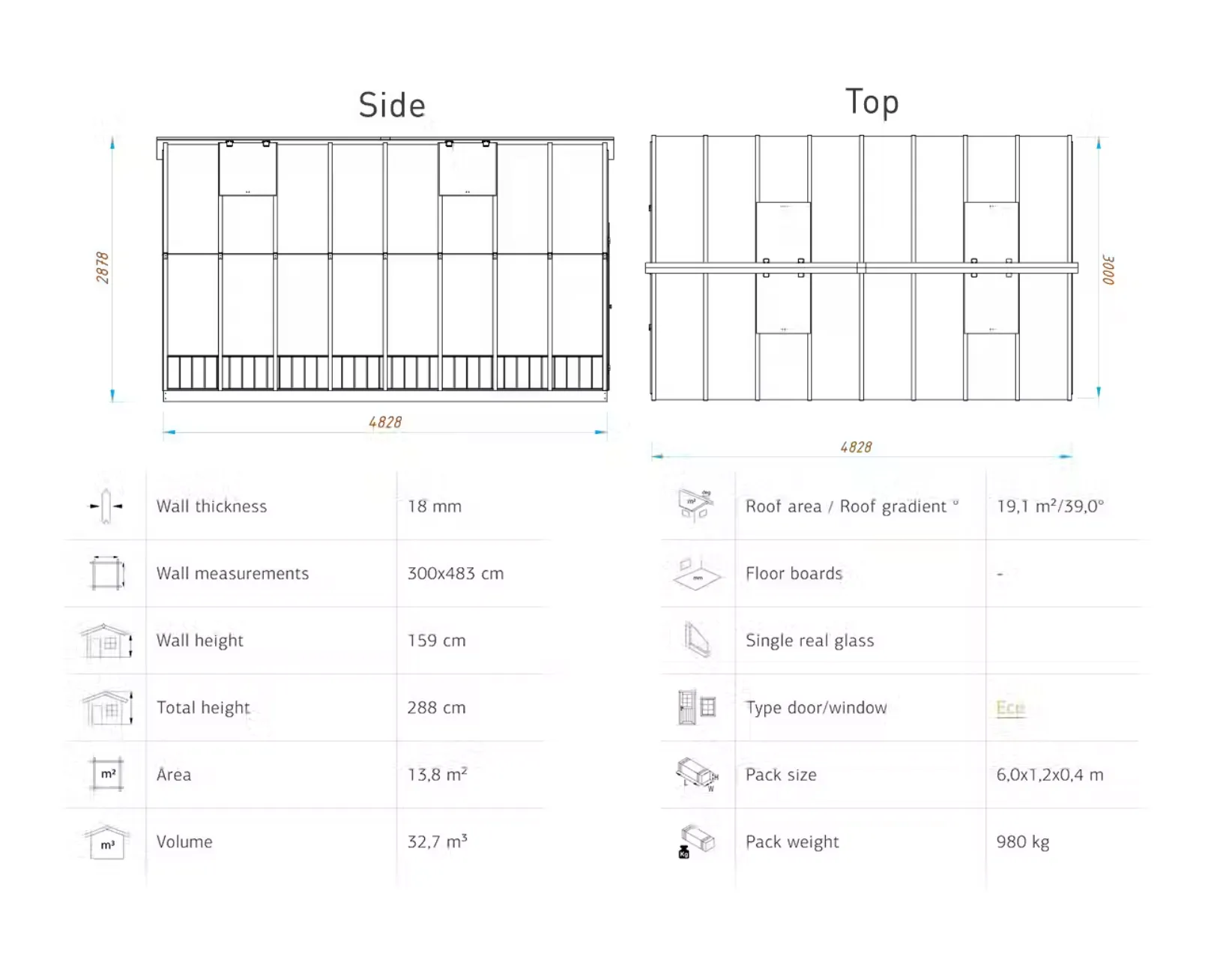
Task: Click the Volume m³ icon
Action: click(x=106, y=842)
